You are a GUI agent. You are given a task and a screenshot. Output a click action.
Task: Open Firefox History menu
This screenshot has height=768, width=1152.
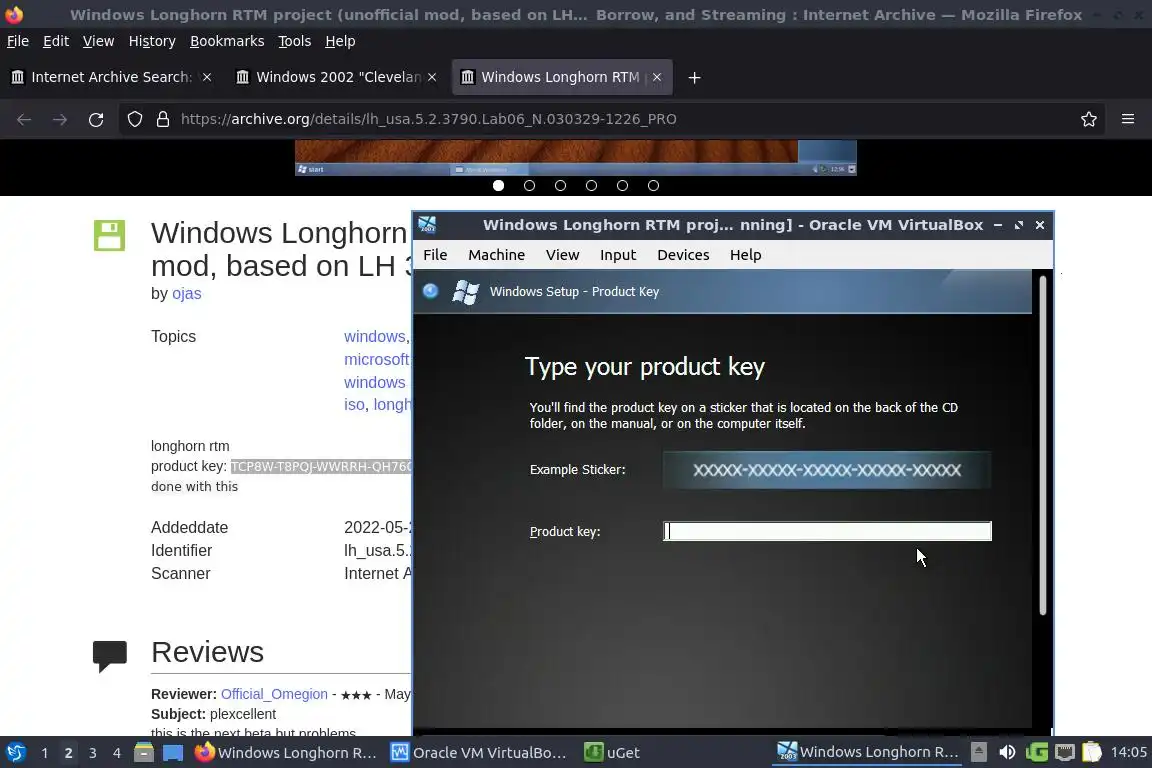coord(152,41)
